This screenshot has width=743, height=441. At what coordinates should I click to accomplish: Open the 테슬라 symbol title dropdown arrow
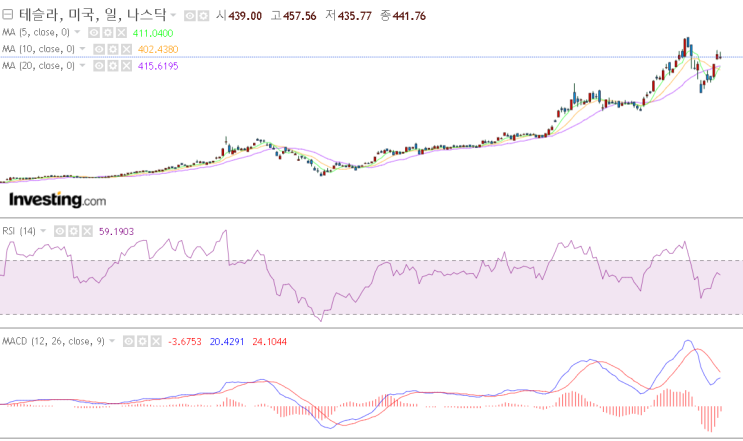(x=173, y=16)
